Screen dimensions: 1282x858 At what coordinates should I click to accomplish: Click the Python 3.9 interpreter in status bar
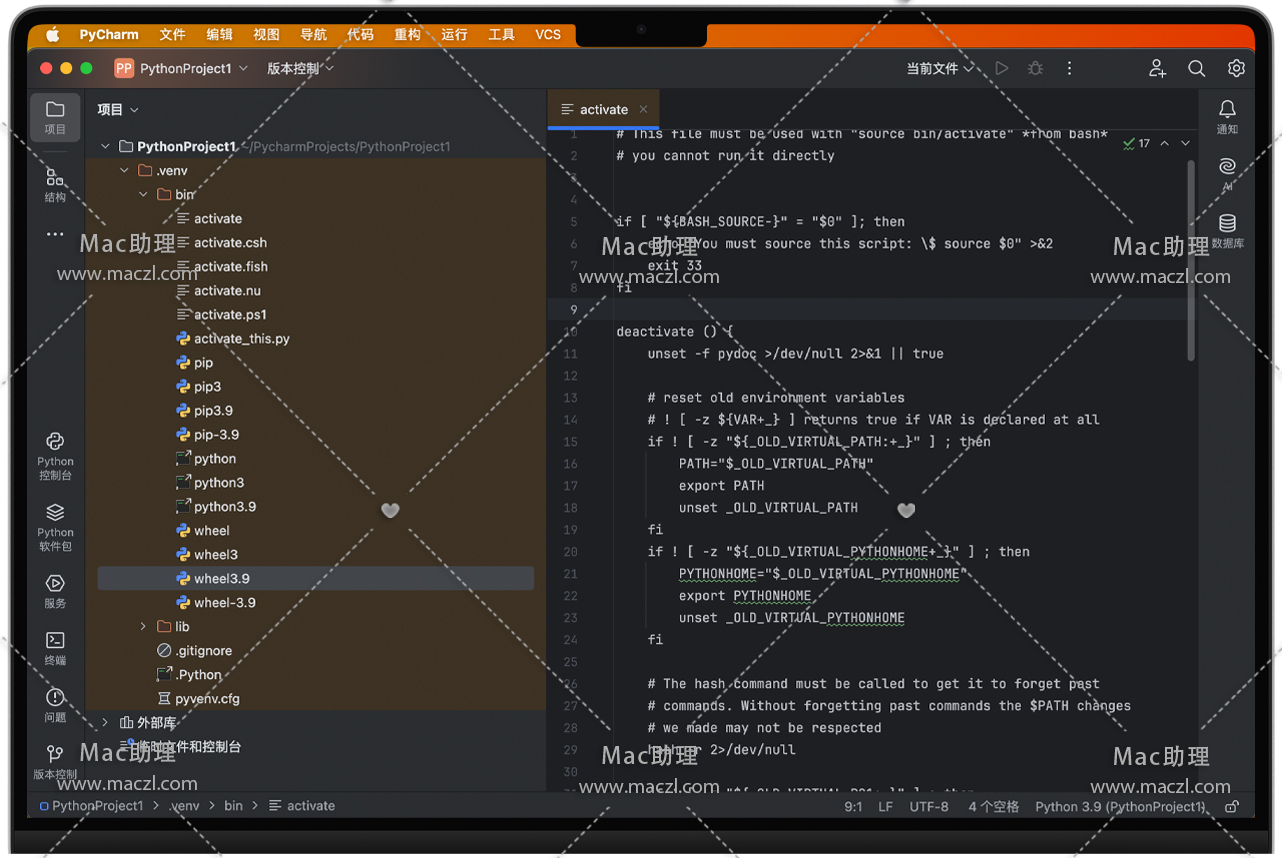point(1119,807)
